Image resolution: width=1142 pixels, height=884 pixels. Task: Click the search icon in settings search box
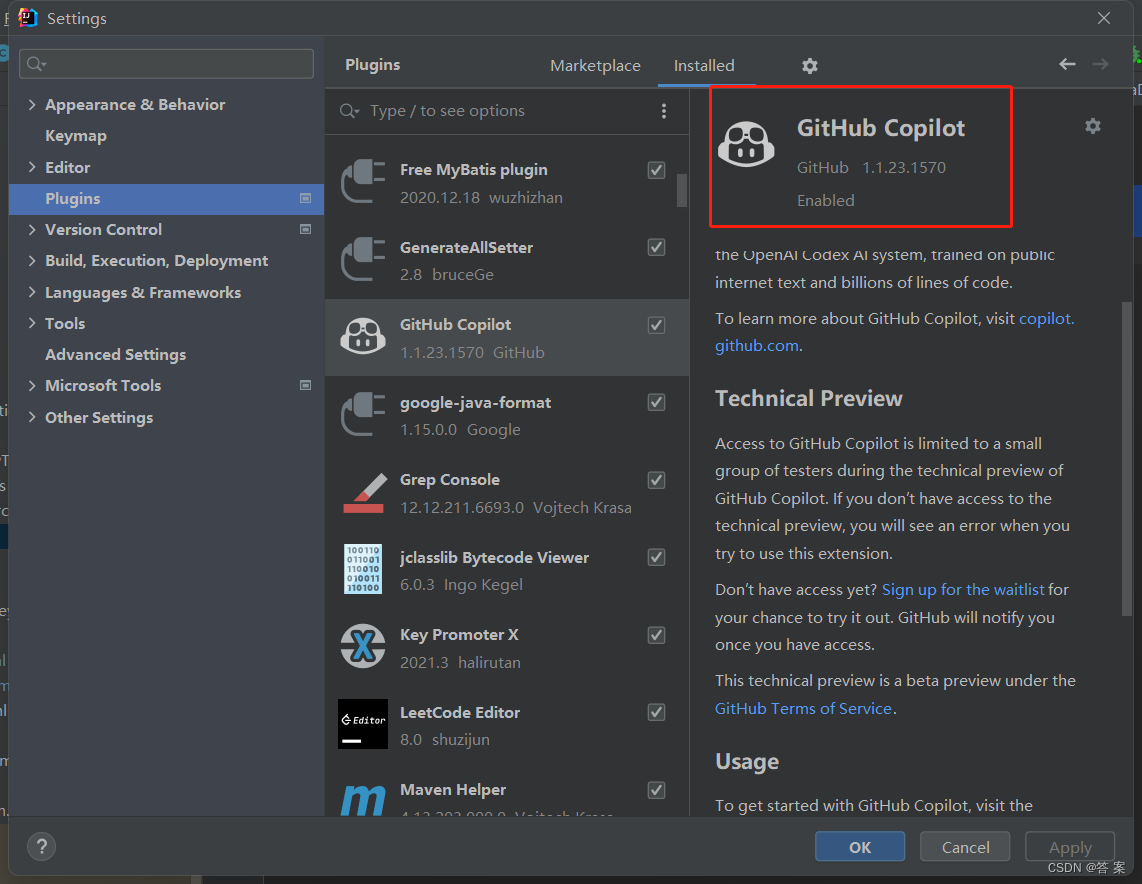pyautogui.click(x=35, y=65)
